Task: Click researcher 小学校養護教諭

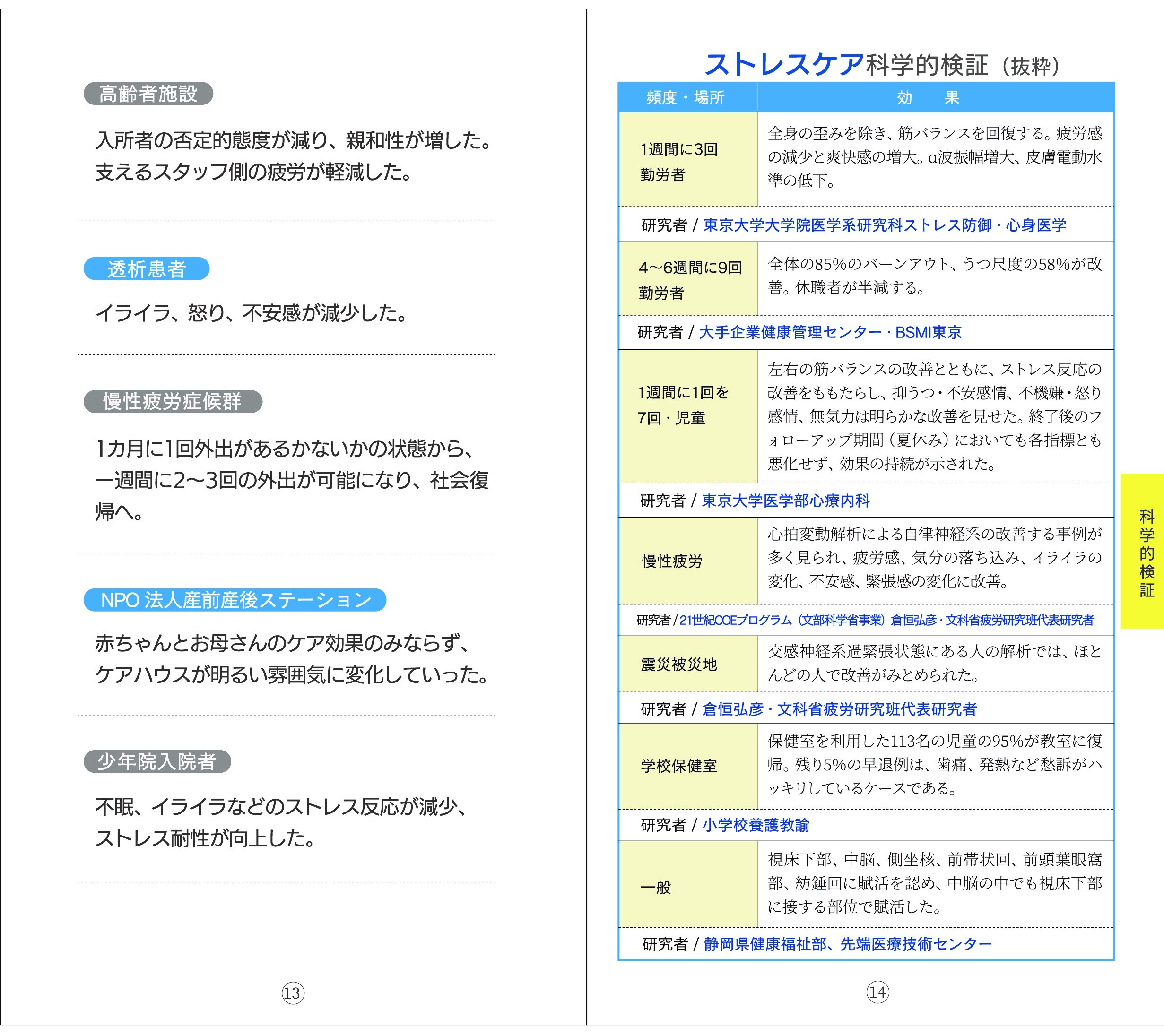Action: pyautogui.click(x=756, y=825)
